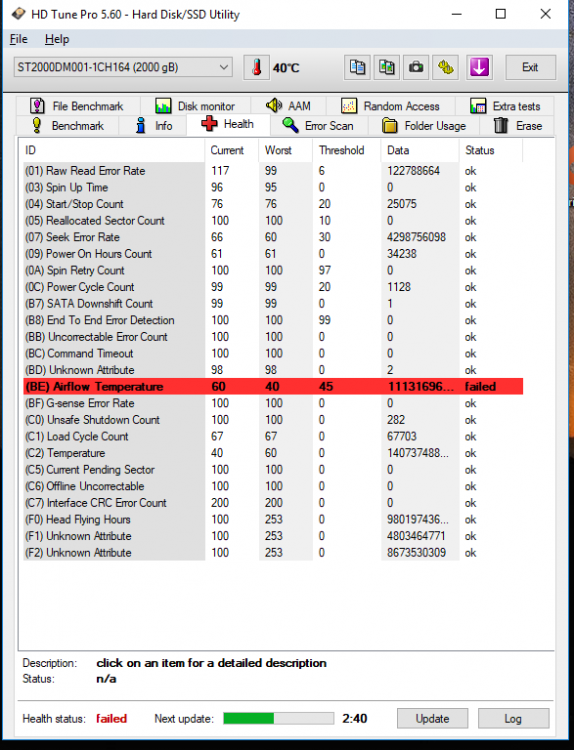Click the copy text to clipboard icon
Image resolution: width=574 pixels, height=750 pixels.
click(x=357, y=67)
